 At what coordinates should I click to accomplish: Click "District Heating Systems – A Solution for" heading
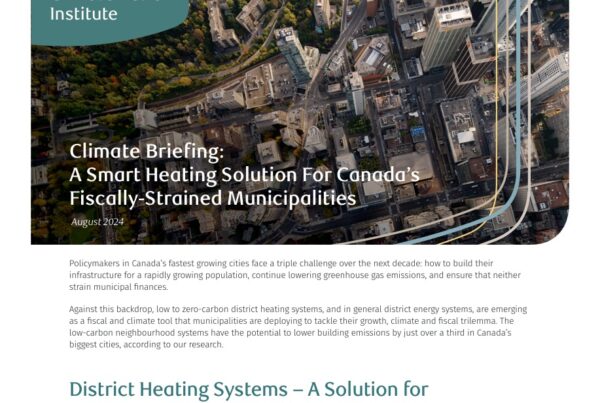(248, 388)
